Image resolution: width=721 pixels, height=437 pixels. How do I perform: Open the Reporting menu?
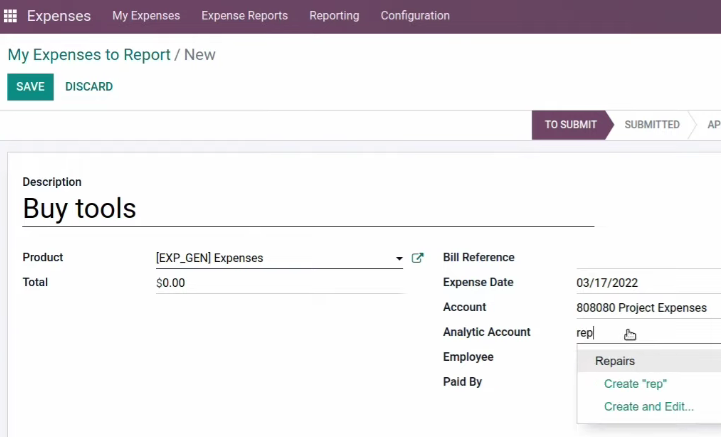coord(334,16)
